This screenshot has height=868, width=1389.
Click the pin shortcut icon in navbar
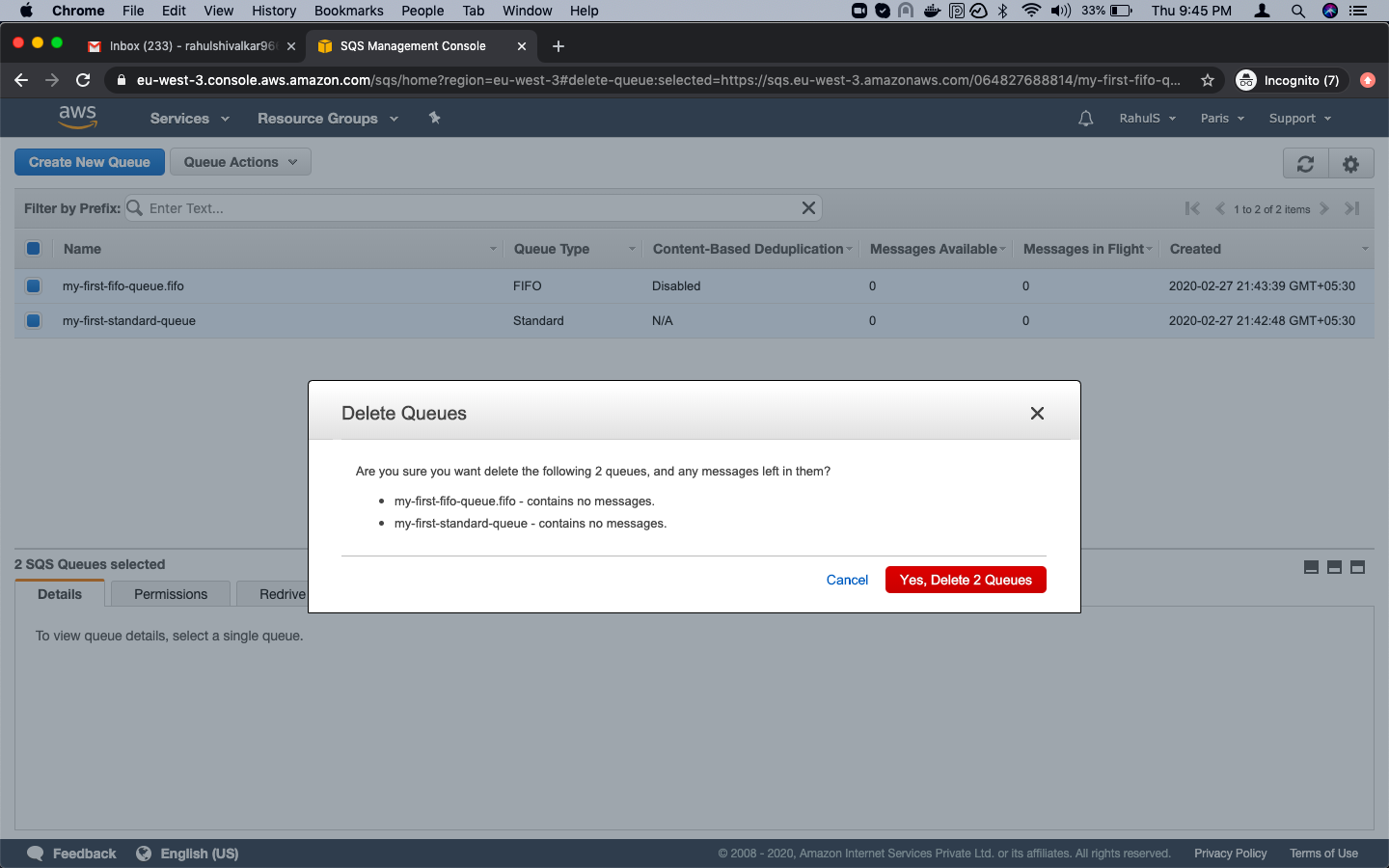click(434, 118)
